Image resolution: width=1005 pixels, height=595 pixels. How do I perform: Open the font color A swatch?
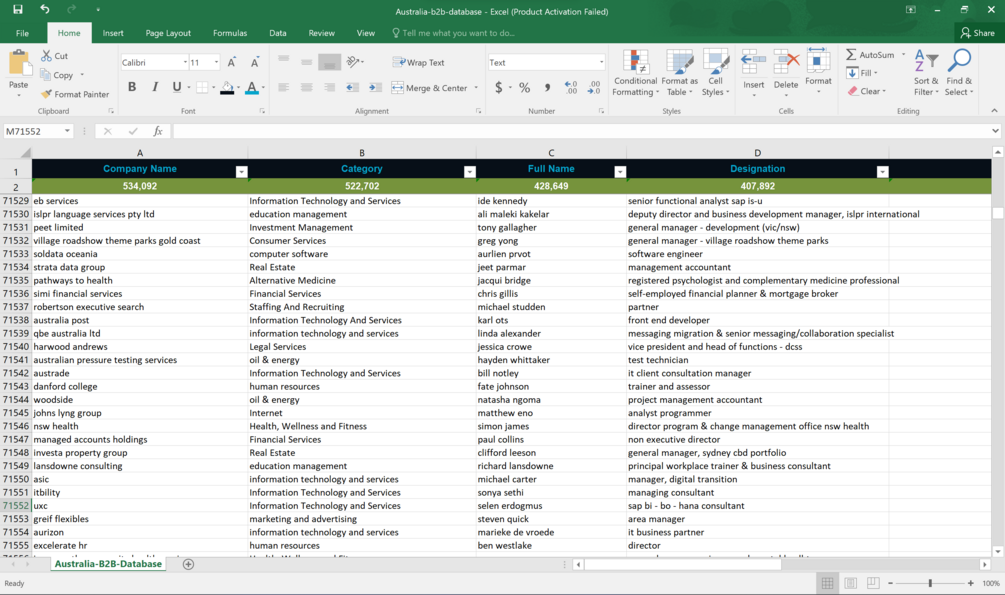(x=252, y=87)
